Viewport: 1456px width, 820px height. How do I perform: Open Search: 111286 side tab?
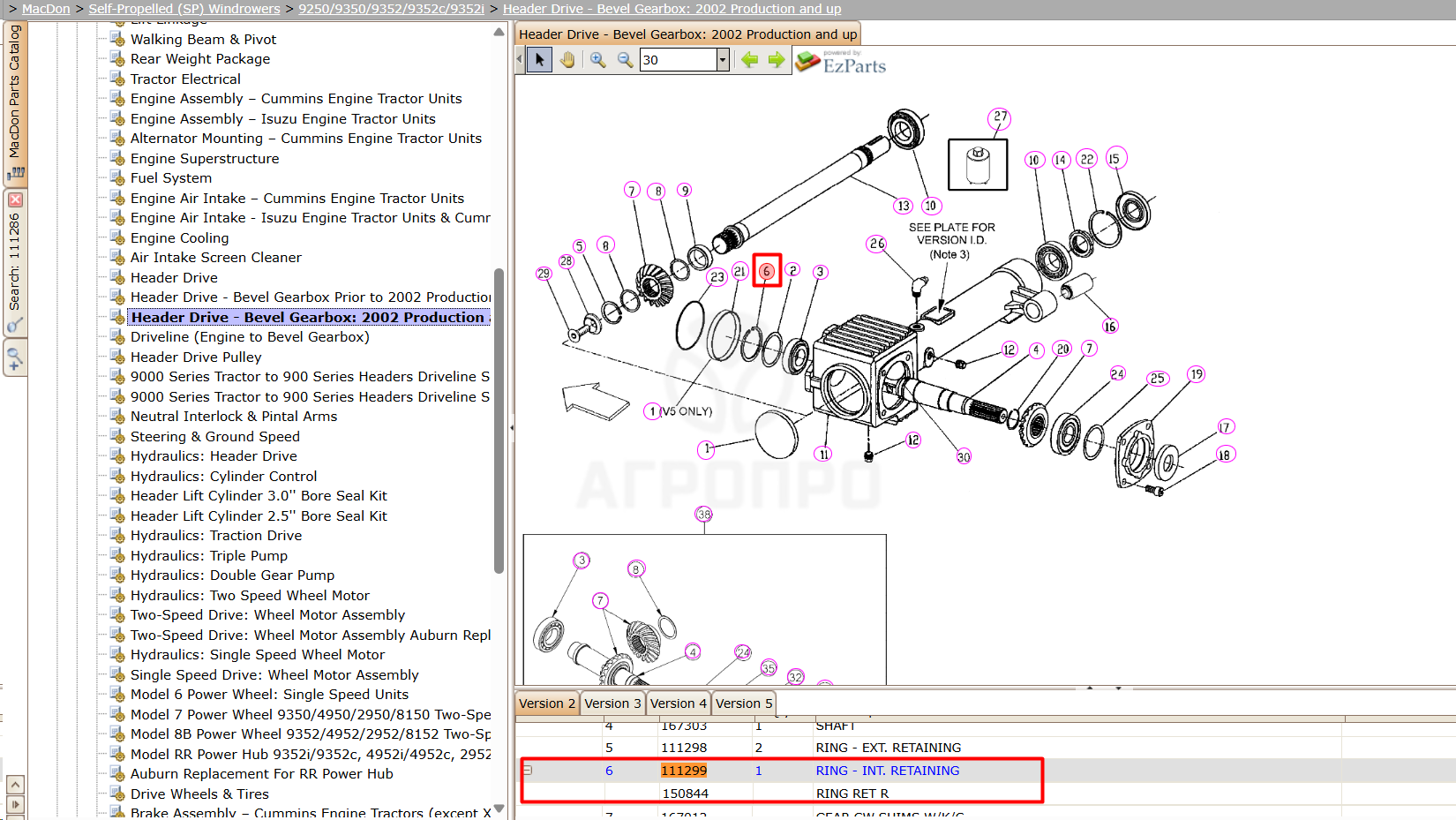15,262
